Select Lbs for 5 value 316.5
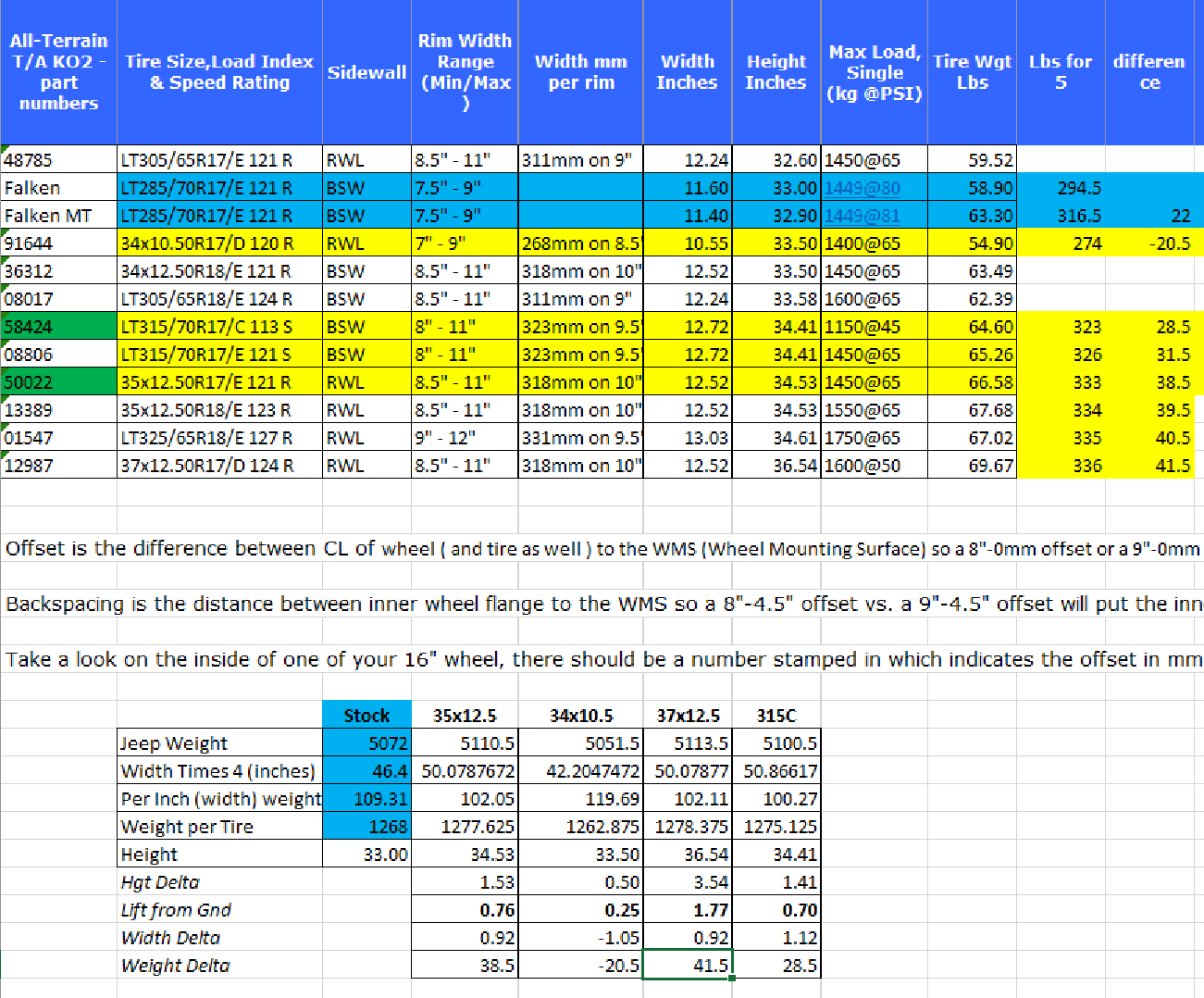Image resolution: width=1204 pixels, height=998 pixels. click(x=1061, y=216)
